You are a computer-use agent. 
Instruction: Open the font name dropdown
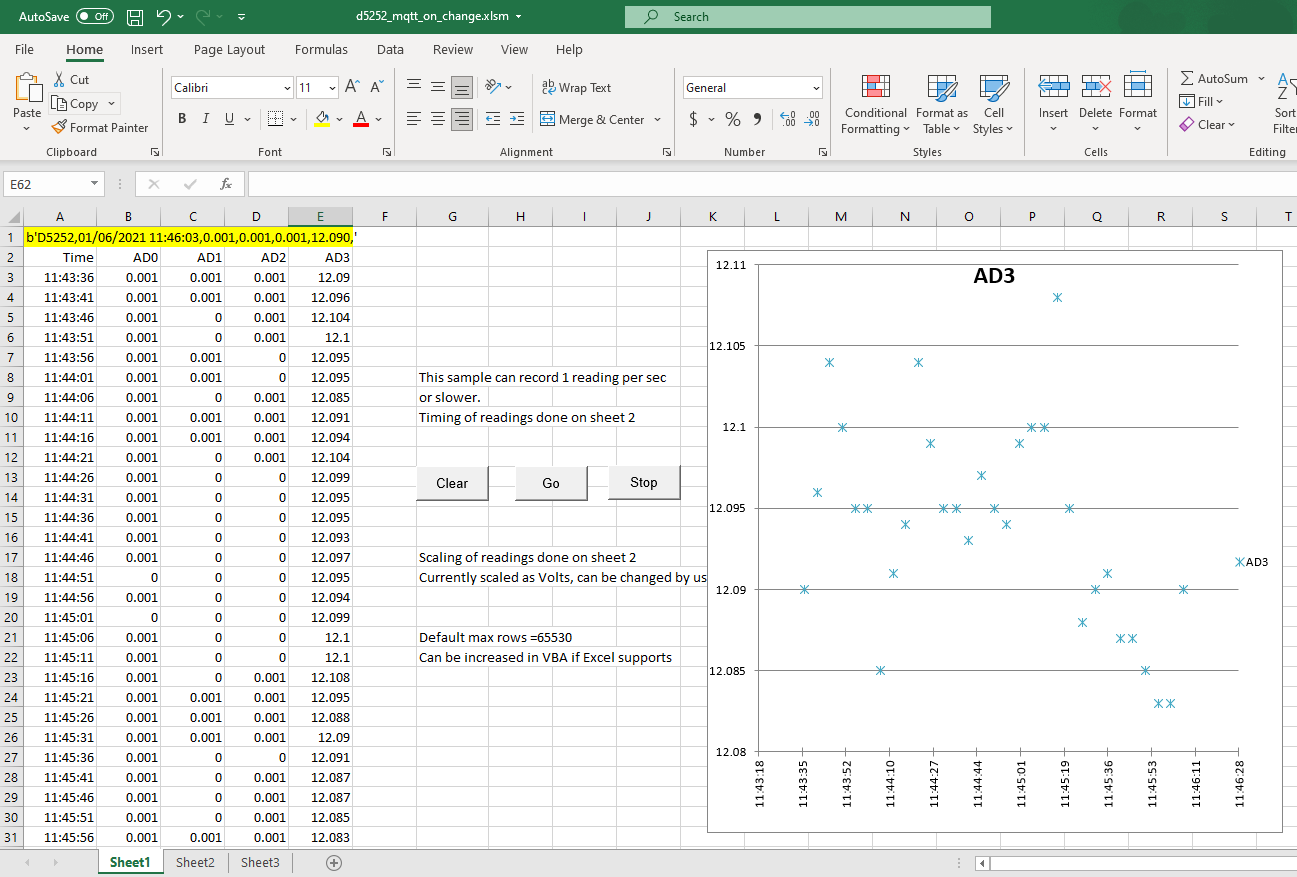[287, 88]
